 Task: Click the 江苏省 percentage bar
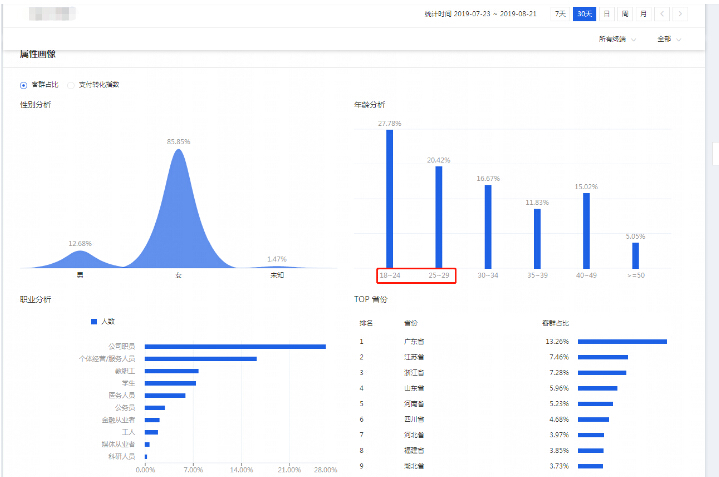pyautogui.click(x=603, y=357)
